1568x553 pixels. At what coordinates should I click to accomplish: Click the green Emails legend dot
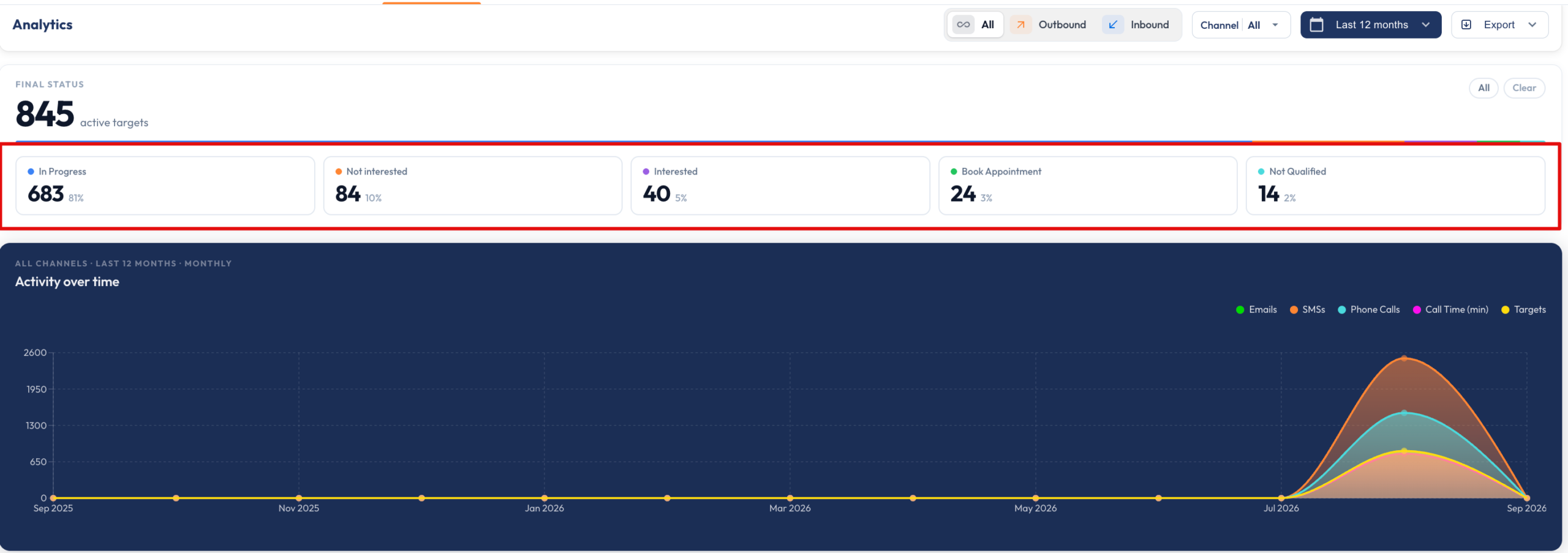tap(1240, 310)
